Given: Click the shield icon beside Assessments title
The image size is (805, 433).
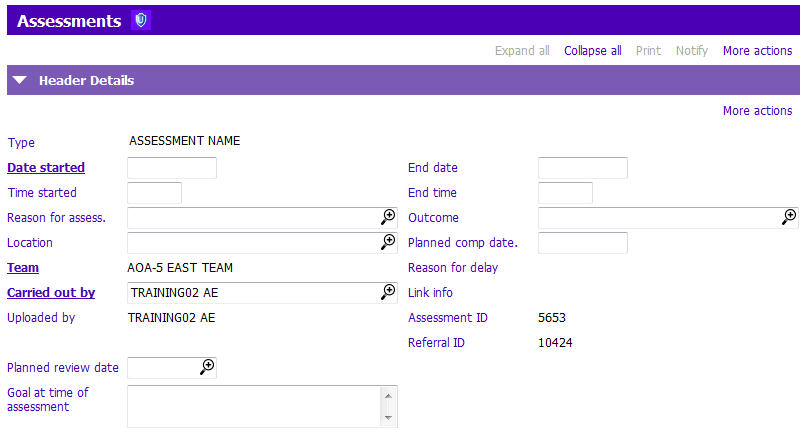Looking at the screenshot, I should [141, 21].
